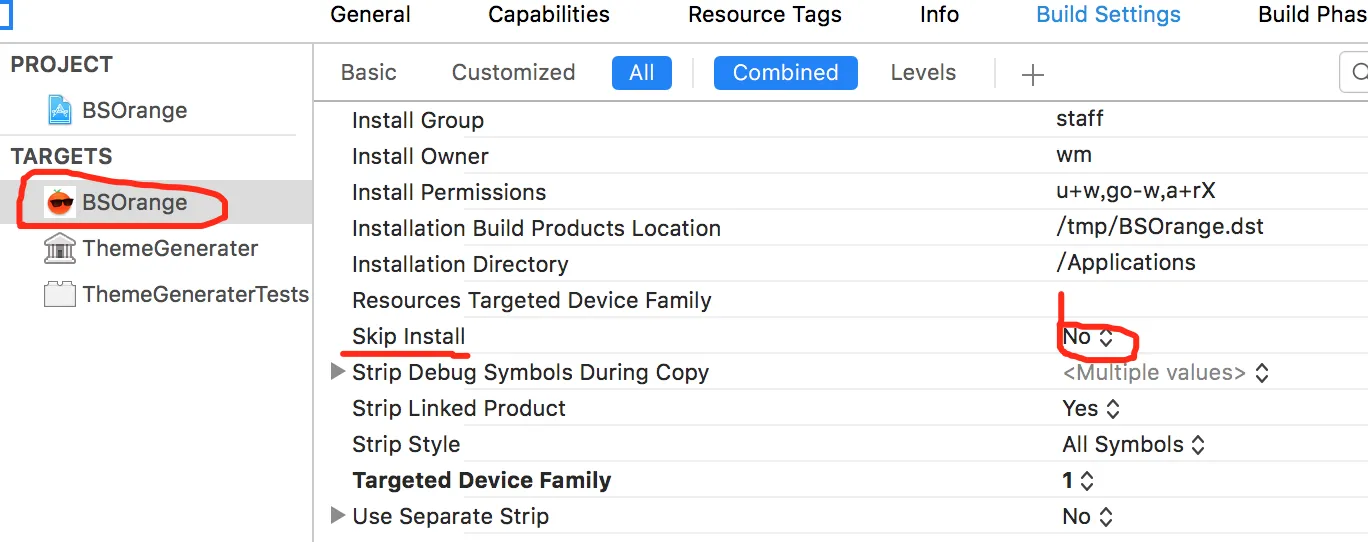This screenshot has width=1368, height=542.
Task: Switch to Levels view
Action: pyautogui.click(x=923, y=73)
